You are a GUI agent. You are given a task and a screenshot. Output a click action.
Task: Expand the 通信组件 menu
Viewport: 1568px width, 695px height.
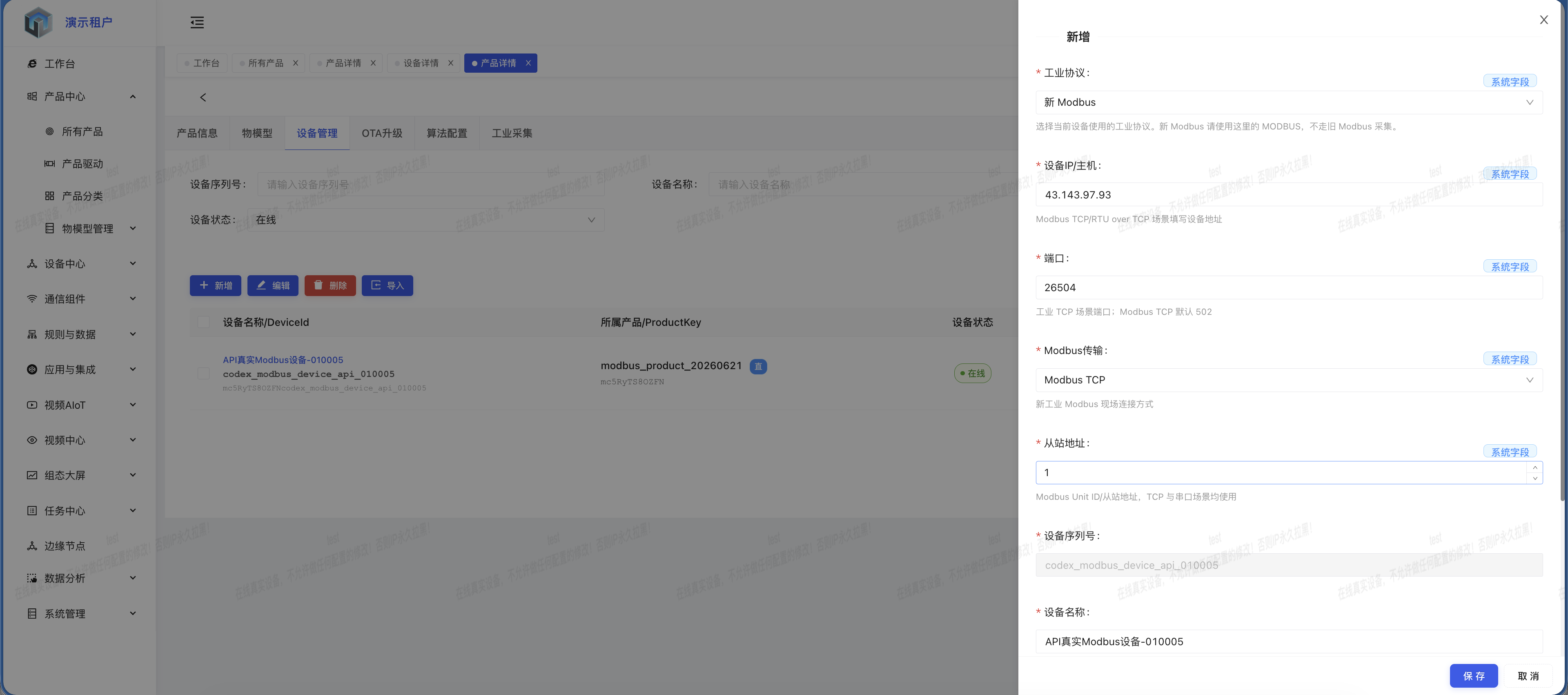coord(133,299)
